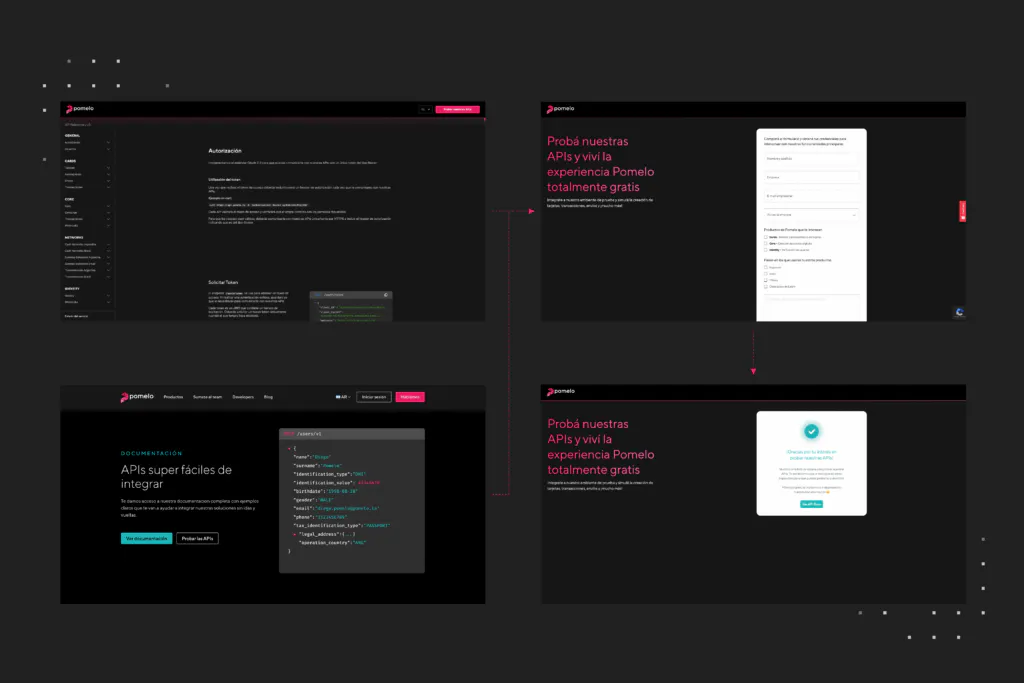Click the Pomelo logo on the confirmation page header
Image resolution: width=1024 pixels, height=683 pixels.
click(x=560, y=392)
